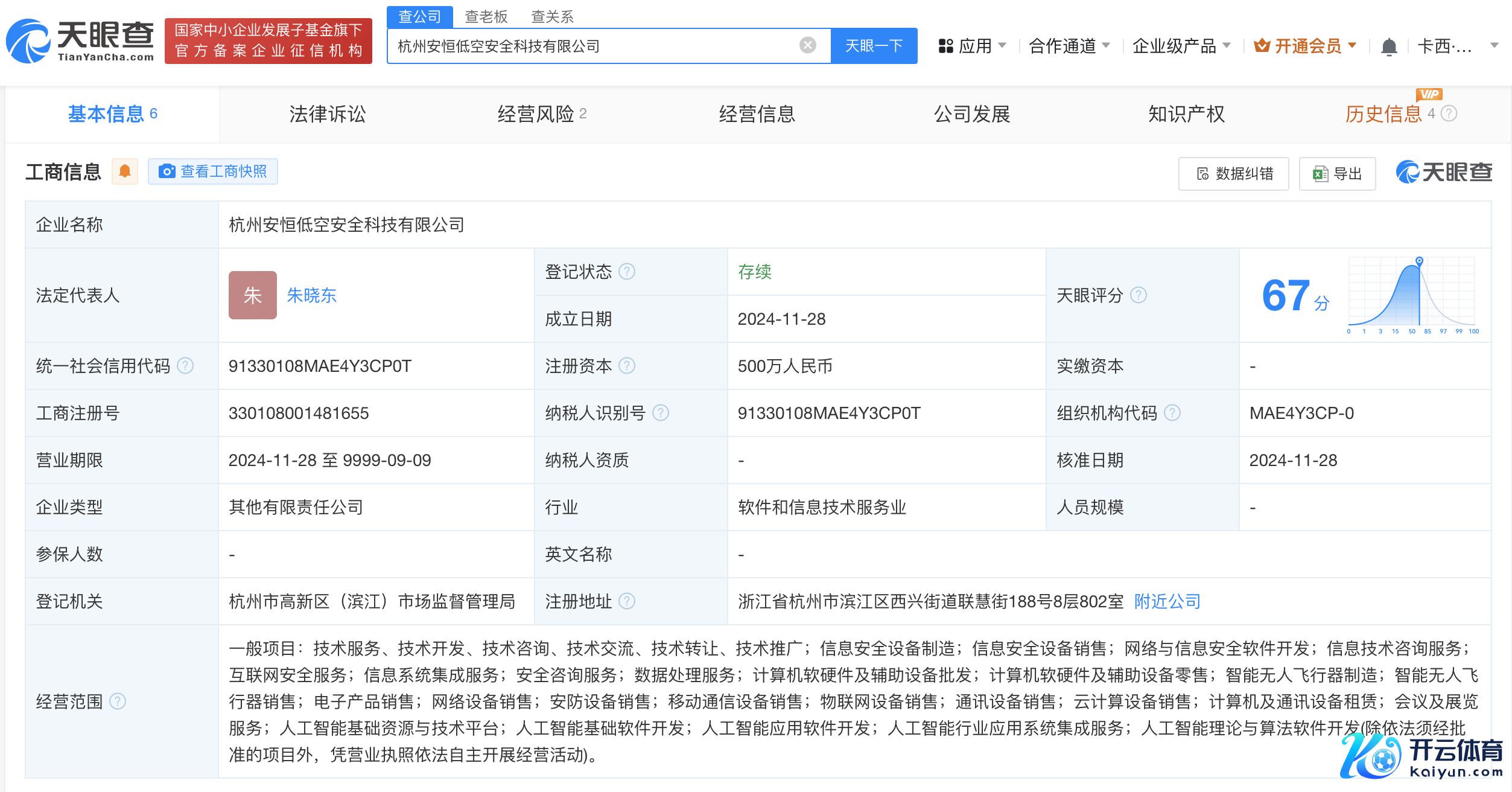
Task: Click the help icon next to 天眼评分
Action: click(x=1139, y=295)
